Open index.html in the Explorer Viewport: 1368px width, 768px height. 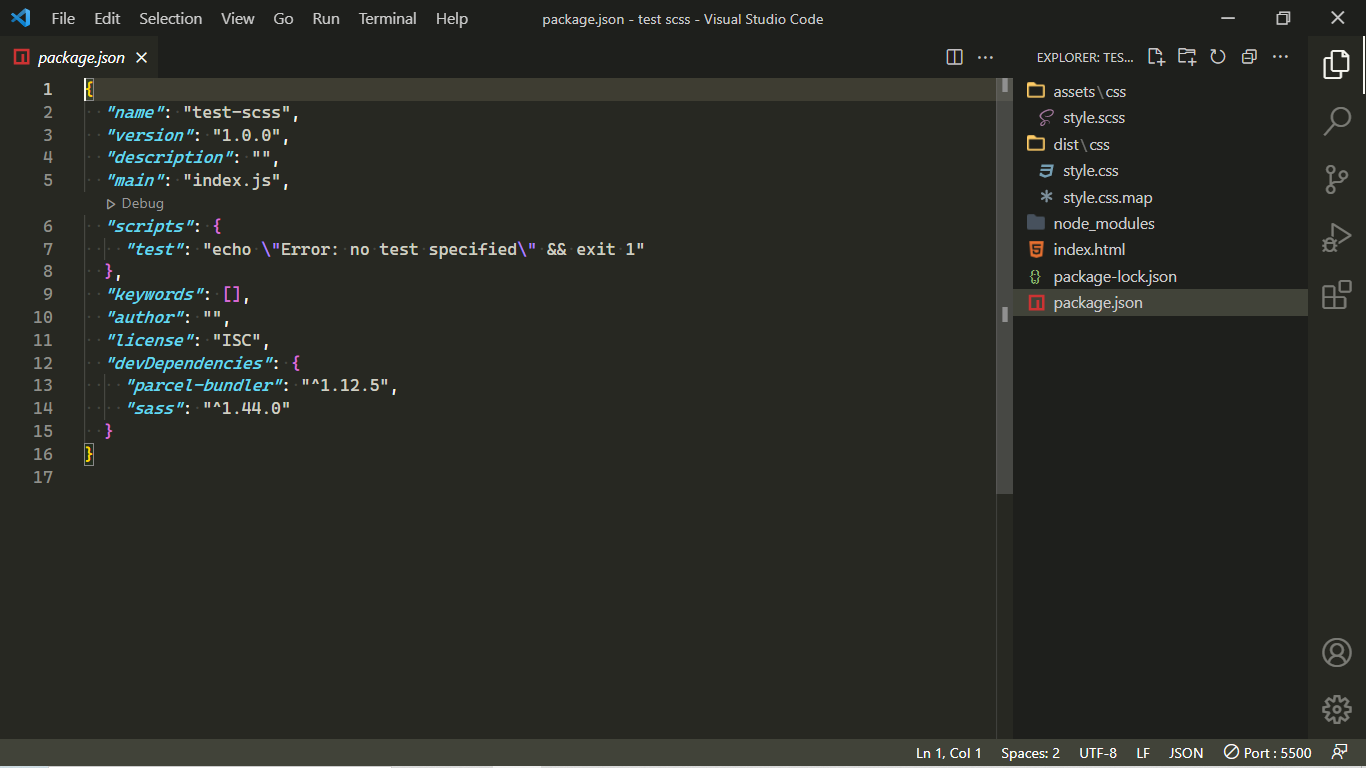(x=1160, y=250)
